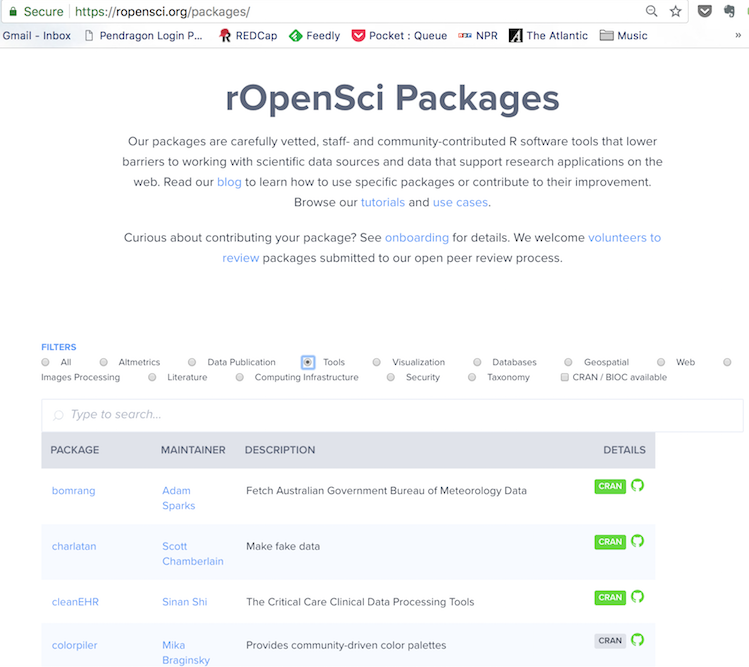Bookmark this page with the star icon
Screen dimensions: 749x667
[x=675, y=11]
